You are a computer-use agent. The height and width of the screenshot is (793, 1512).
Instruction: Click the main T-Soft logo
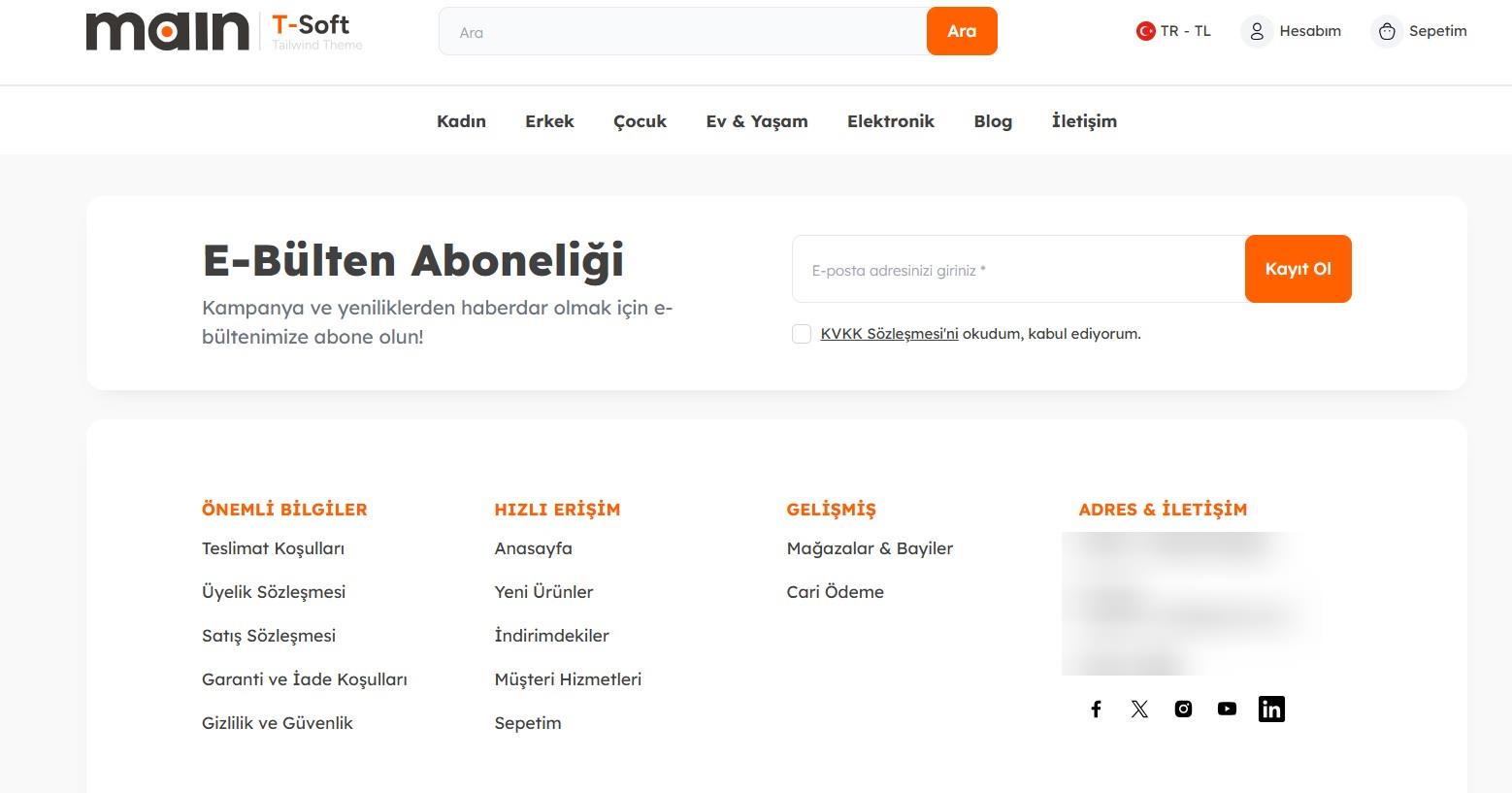(224, 31)
